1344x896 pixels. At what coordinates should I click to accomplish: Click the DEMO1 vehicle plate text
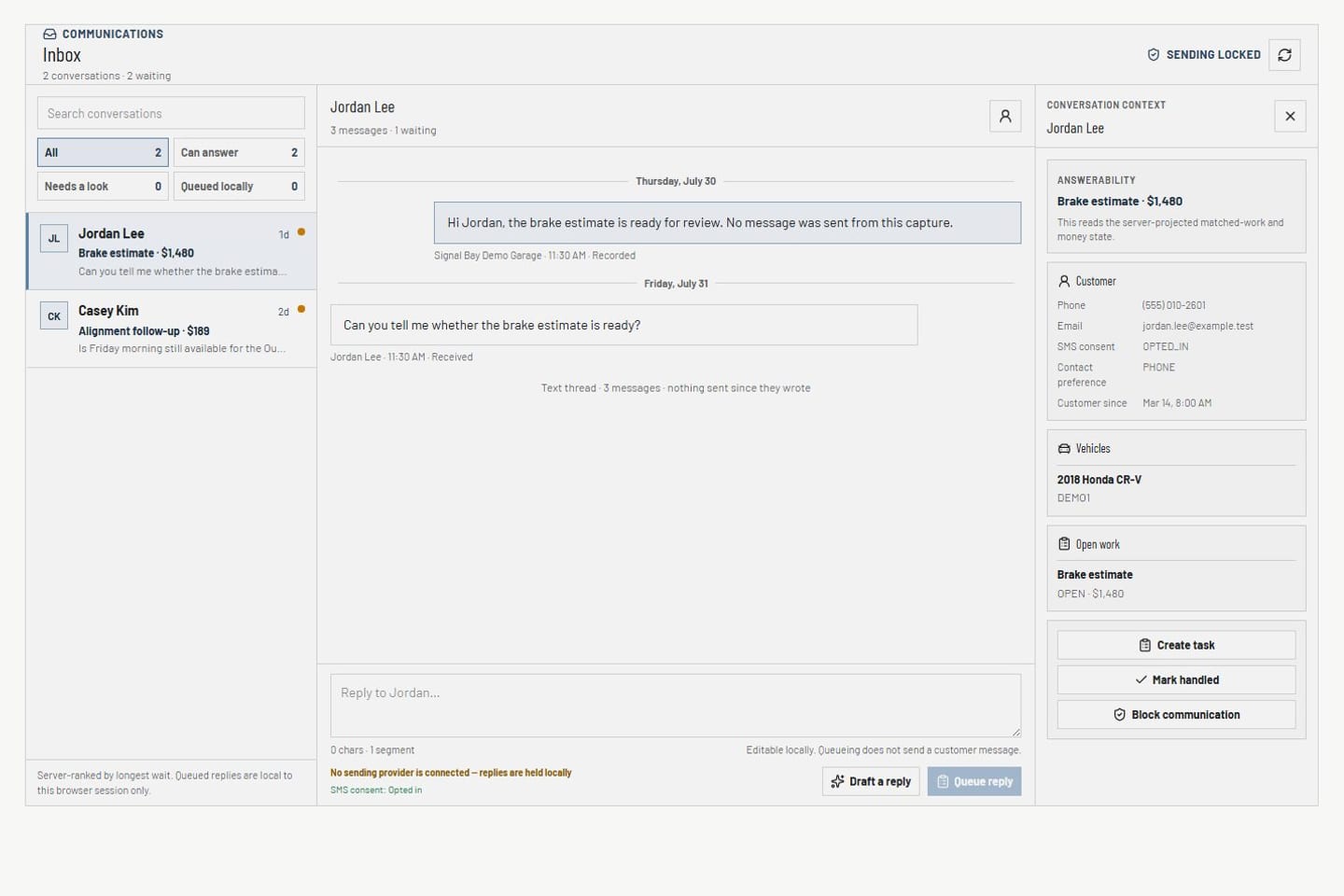1073,498
